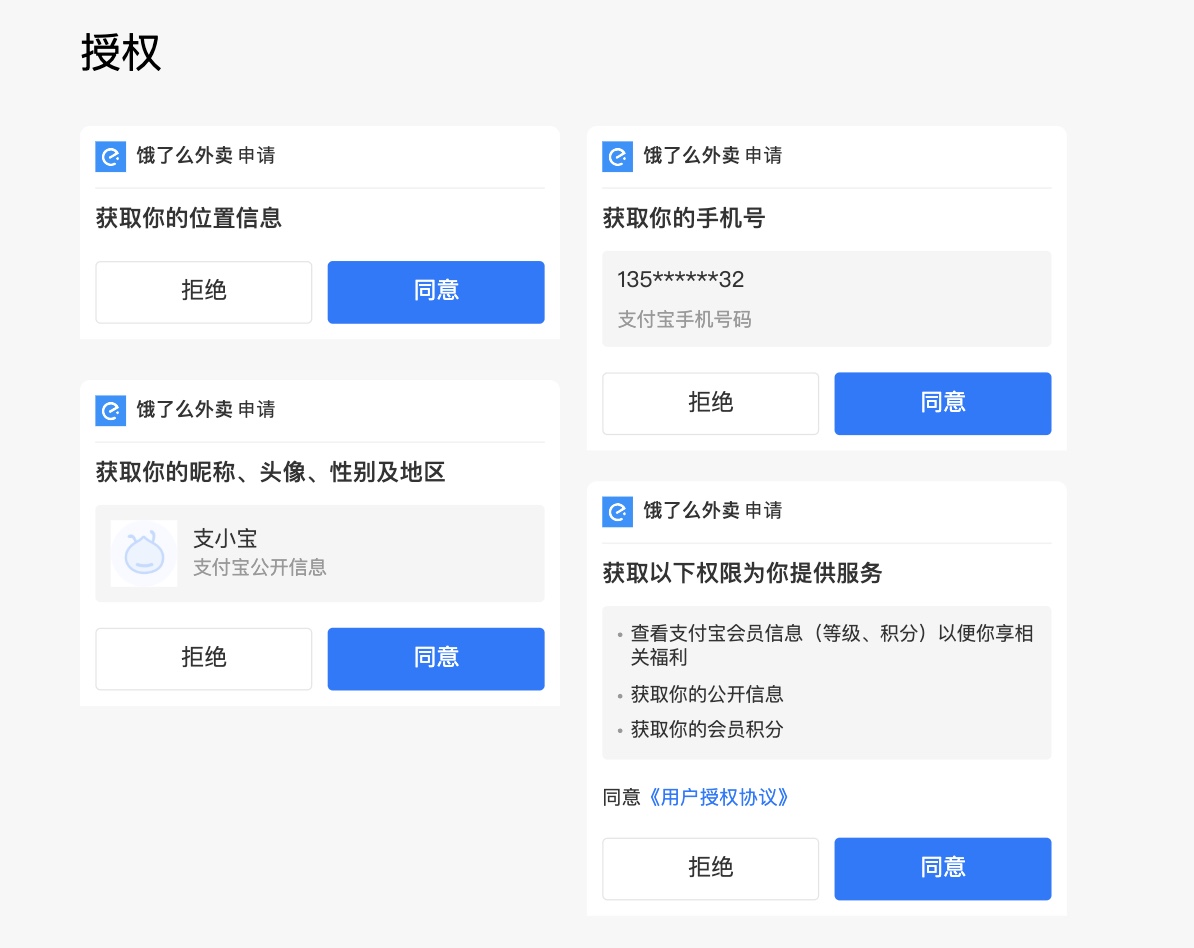Click 饿了么外卖 申请 text in location card
Screen dimensions: 1194x948
(x=206, y=155)
